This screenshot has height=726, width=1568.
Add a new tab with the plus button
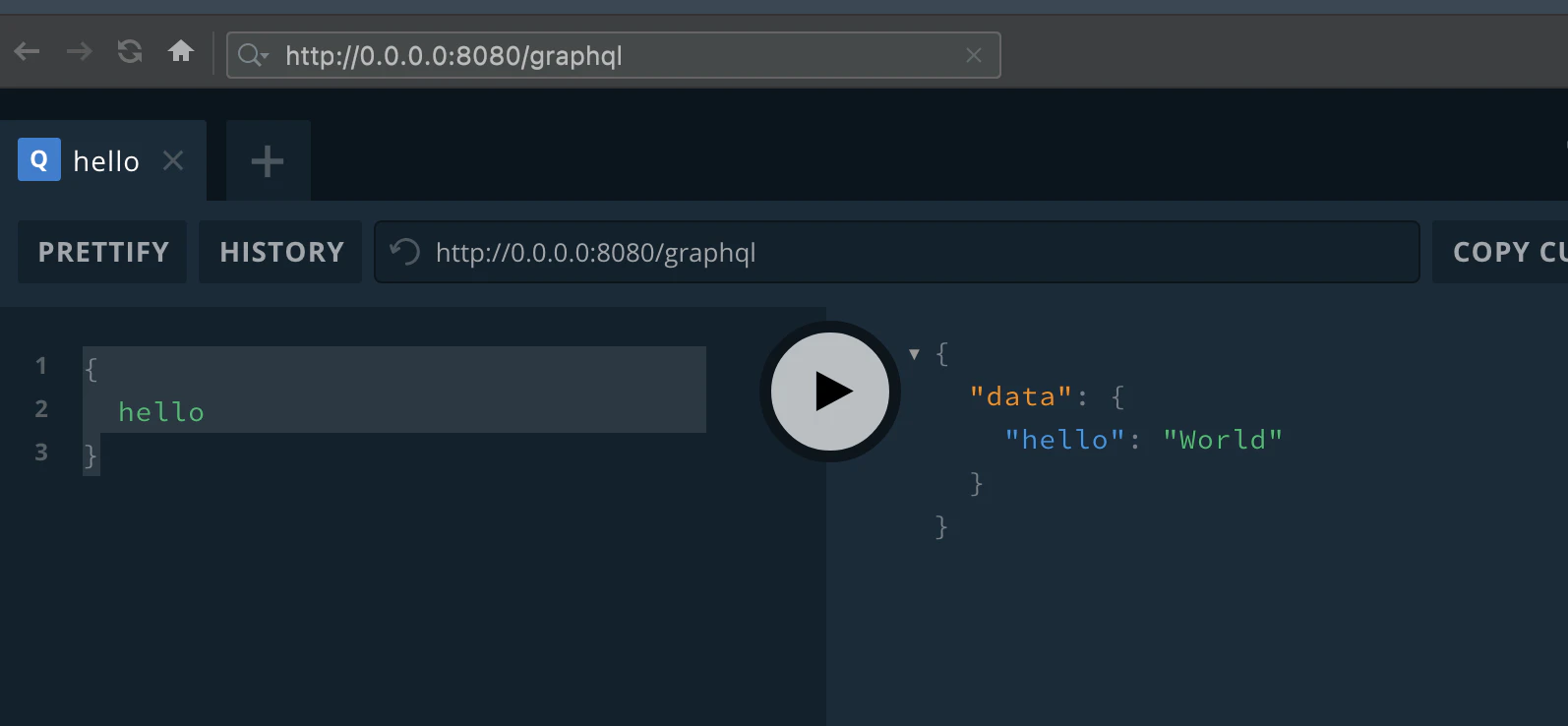click(268, 160)
